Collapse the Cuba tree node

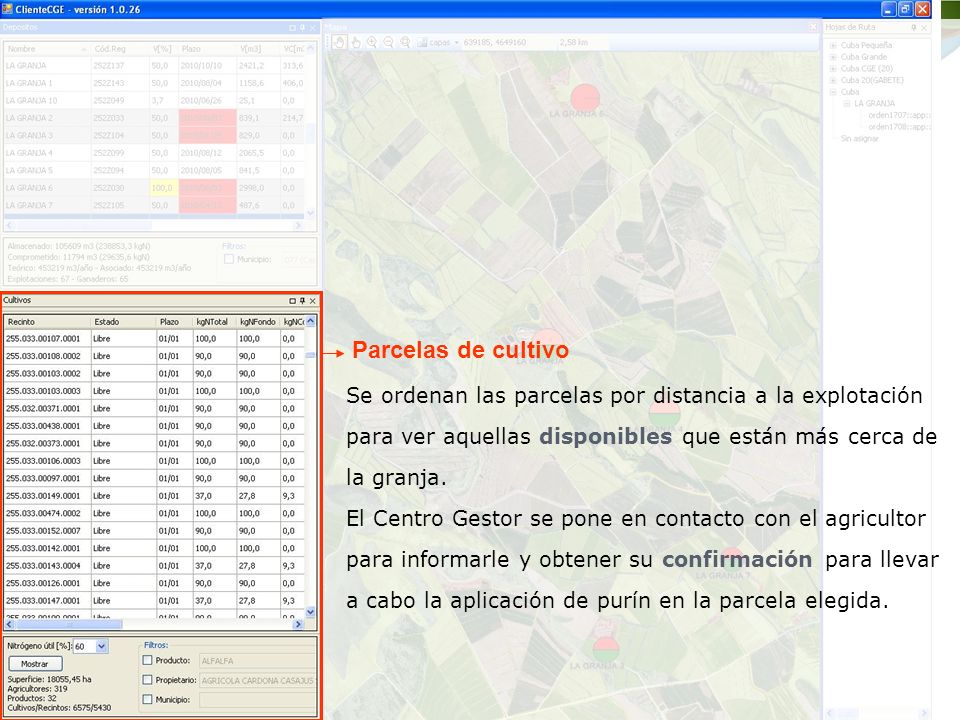(833, 92)
